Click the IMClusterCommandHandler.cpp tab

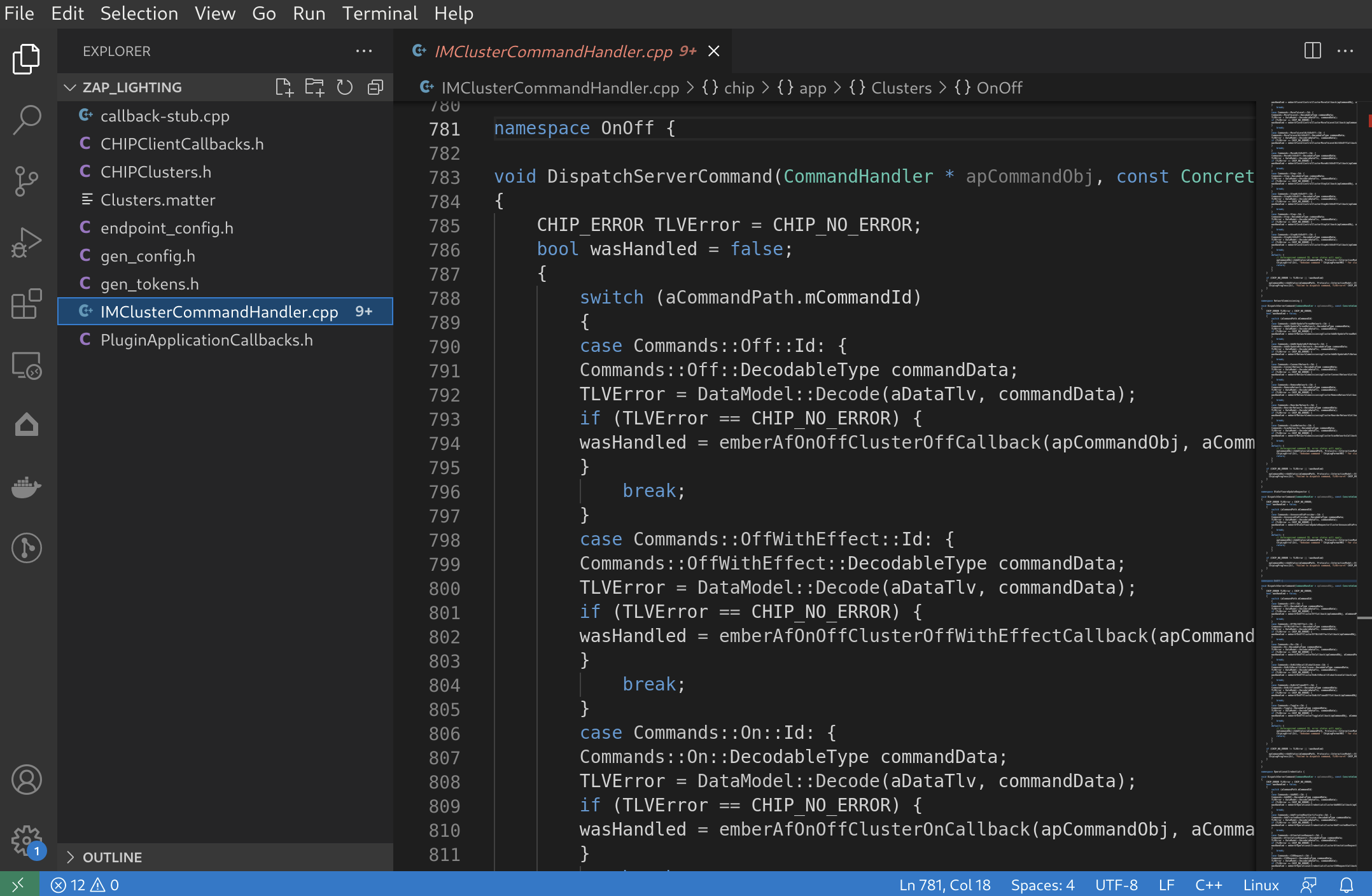pyautogui.click(x=564, y=51)
